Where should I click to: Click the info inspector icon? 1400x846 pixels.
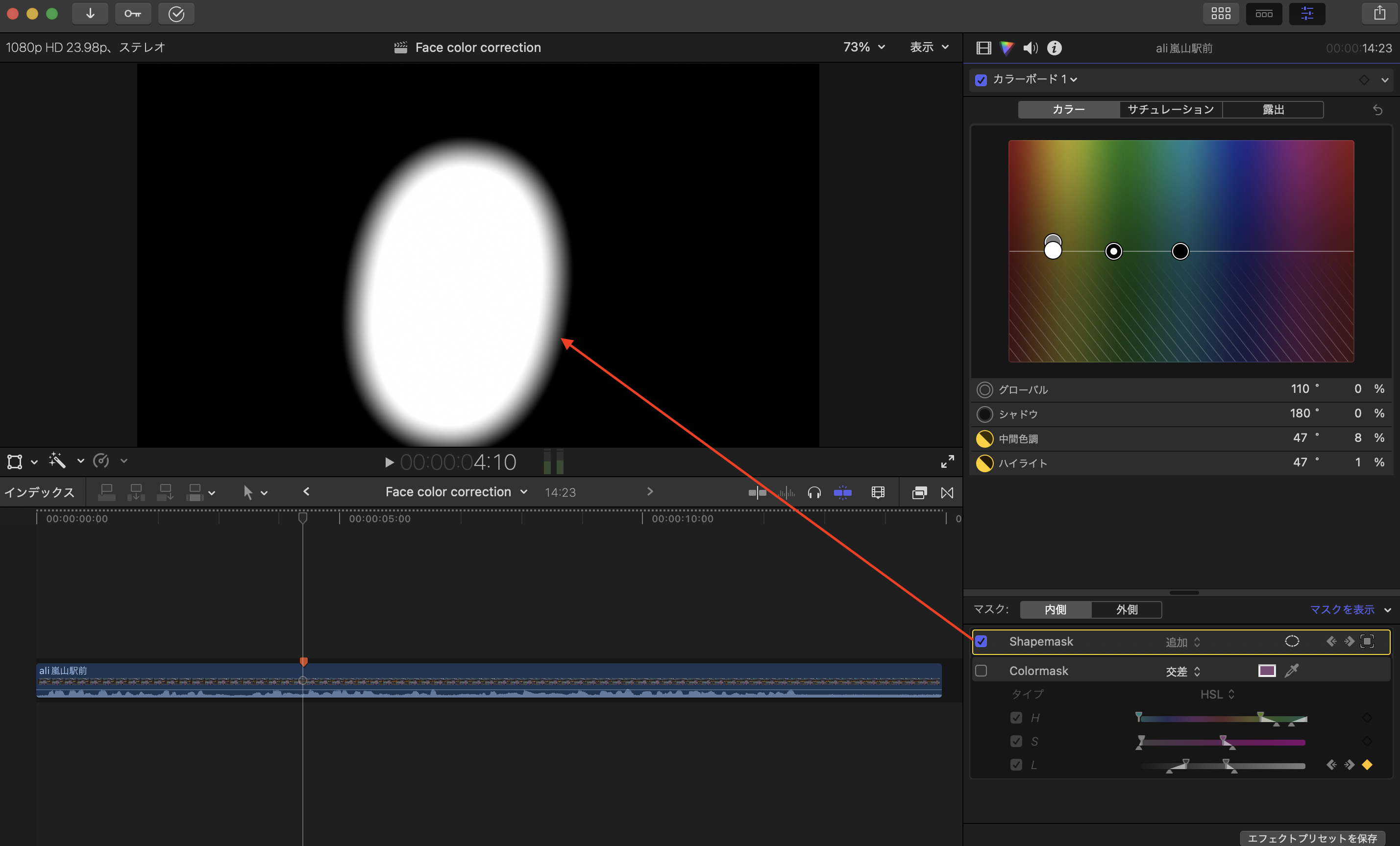click(x=1054, y=48)
